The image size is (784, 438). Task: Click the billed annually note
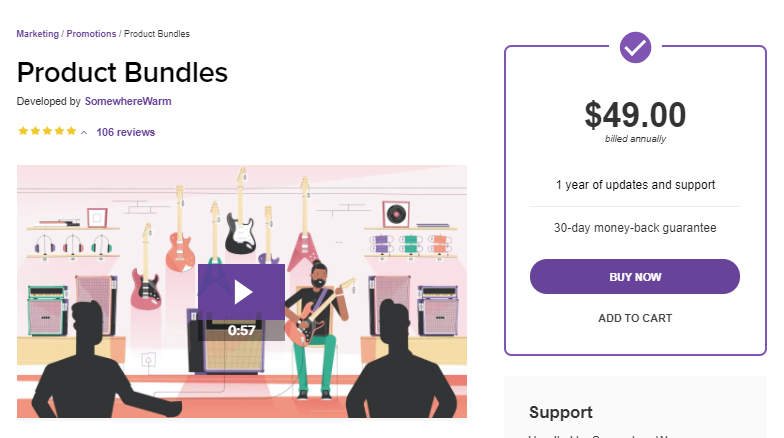pyautogui.click(x=635, y=139)
